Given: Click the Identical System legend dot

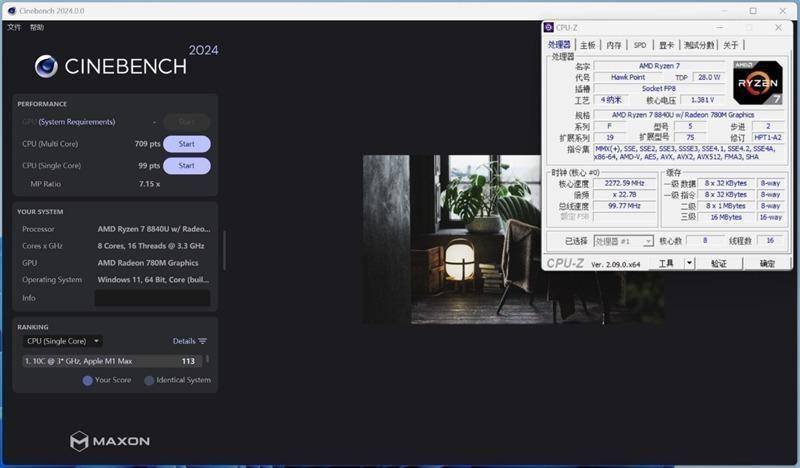Looking at the screenshot, I should [x=149, y=380].
